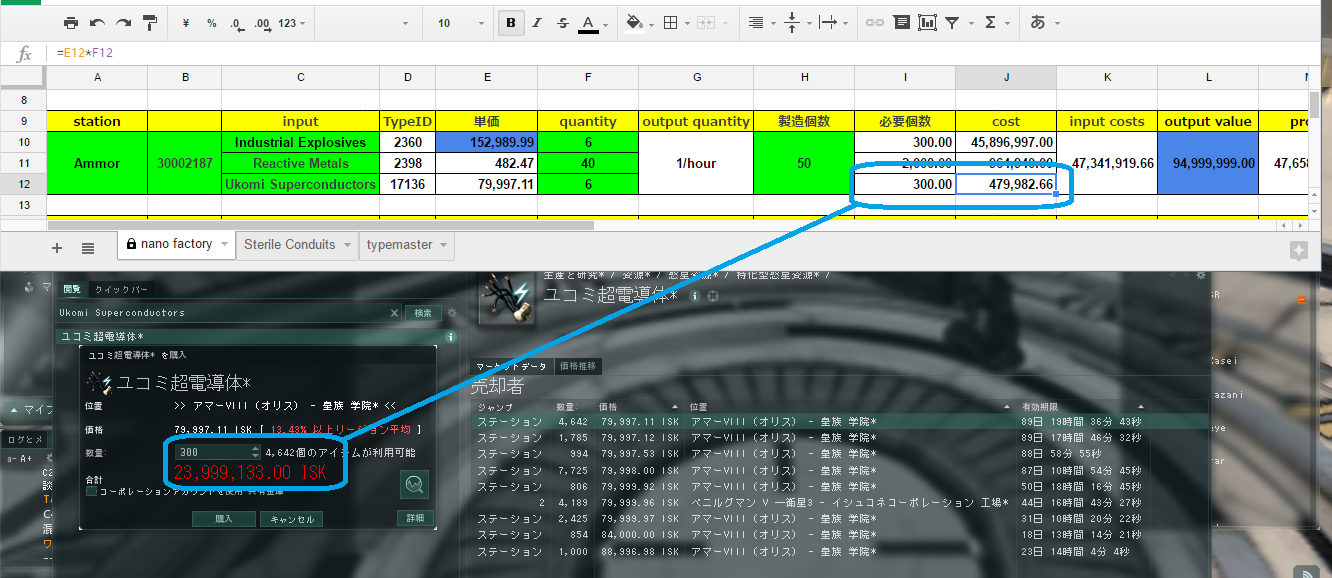The width and height of the screenshot is (1332, 578).
Task: Open the all sheets list
Action: 88,248
